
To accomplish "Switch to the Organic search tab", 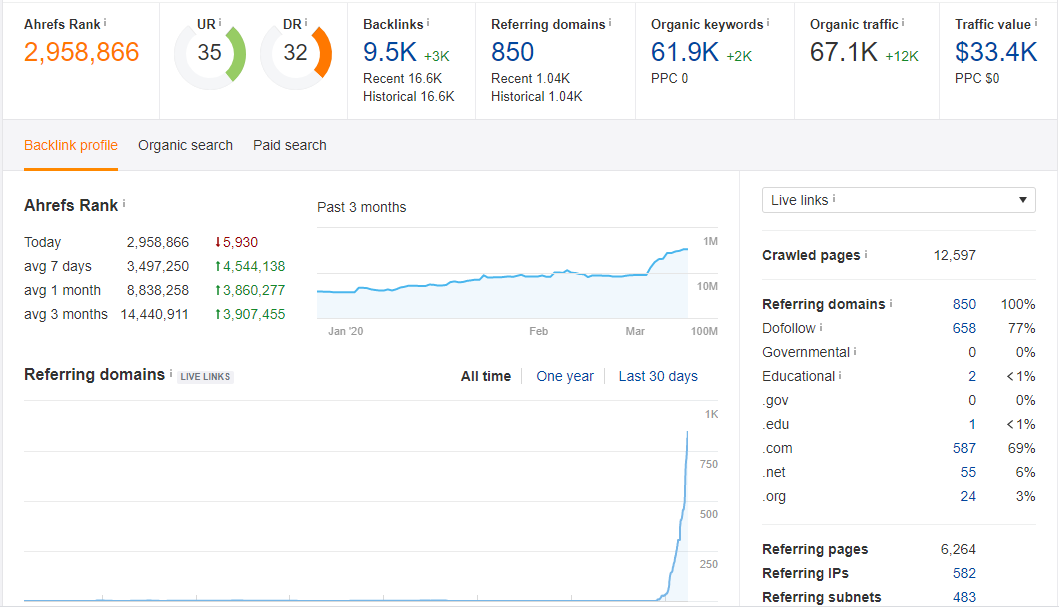I will point(185,145).
